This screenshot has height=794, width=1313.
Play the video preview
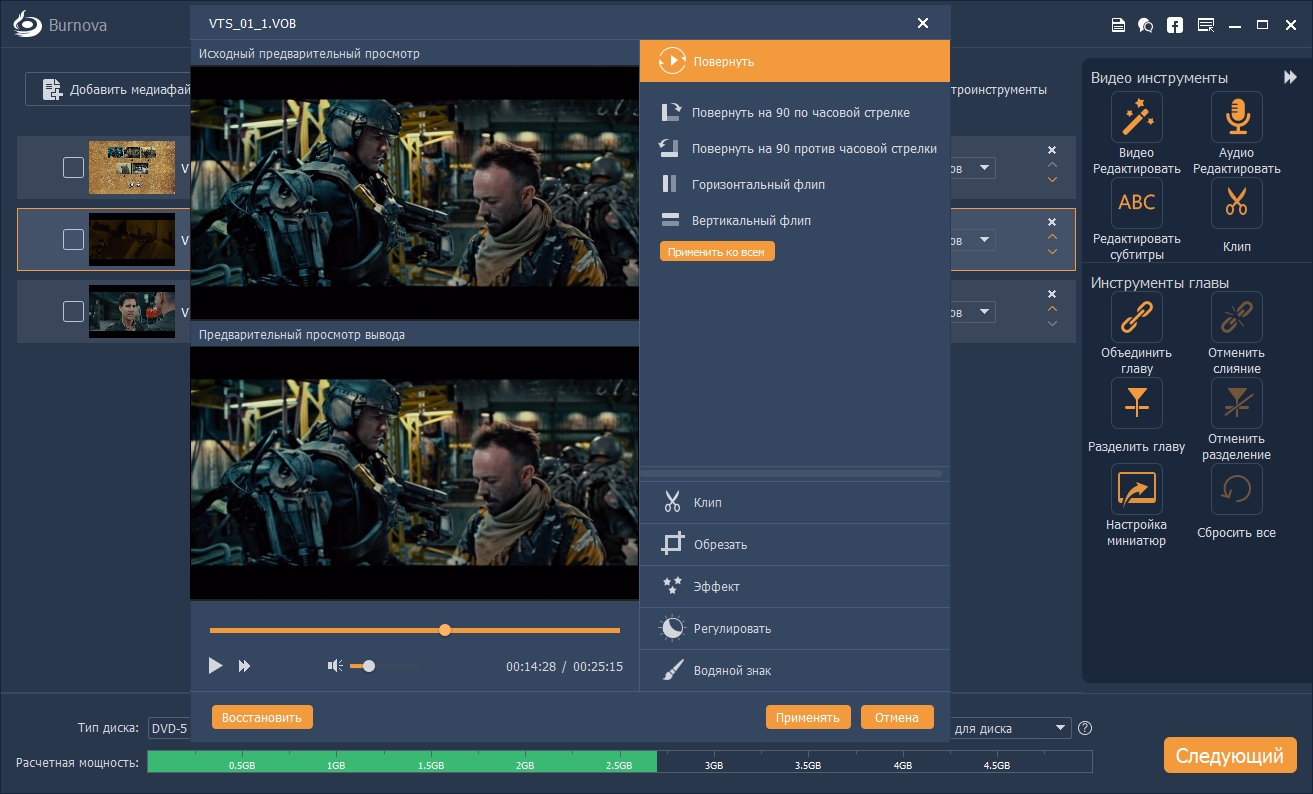(x=215, y=666)
